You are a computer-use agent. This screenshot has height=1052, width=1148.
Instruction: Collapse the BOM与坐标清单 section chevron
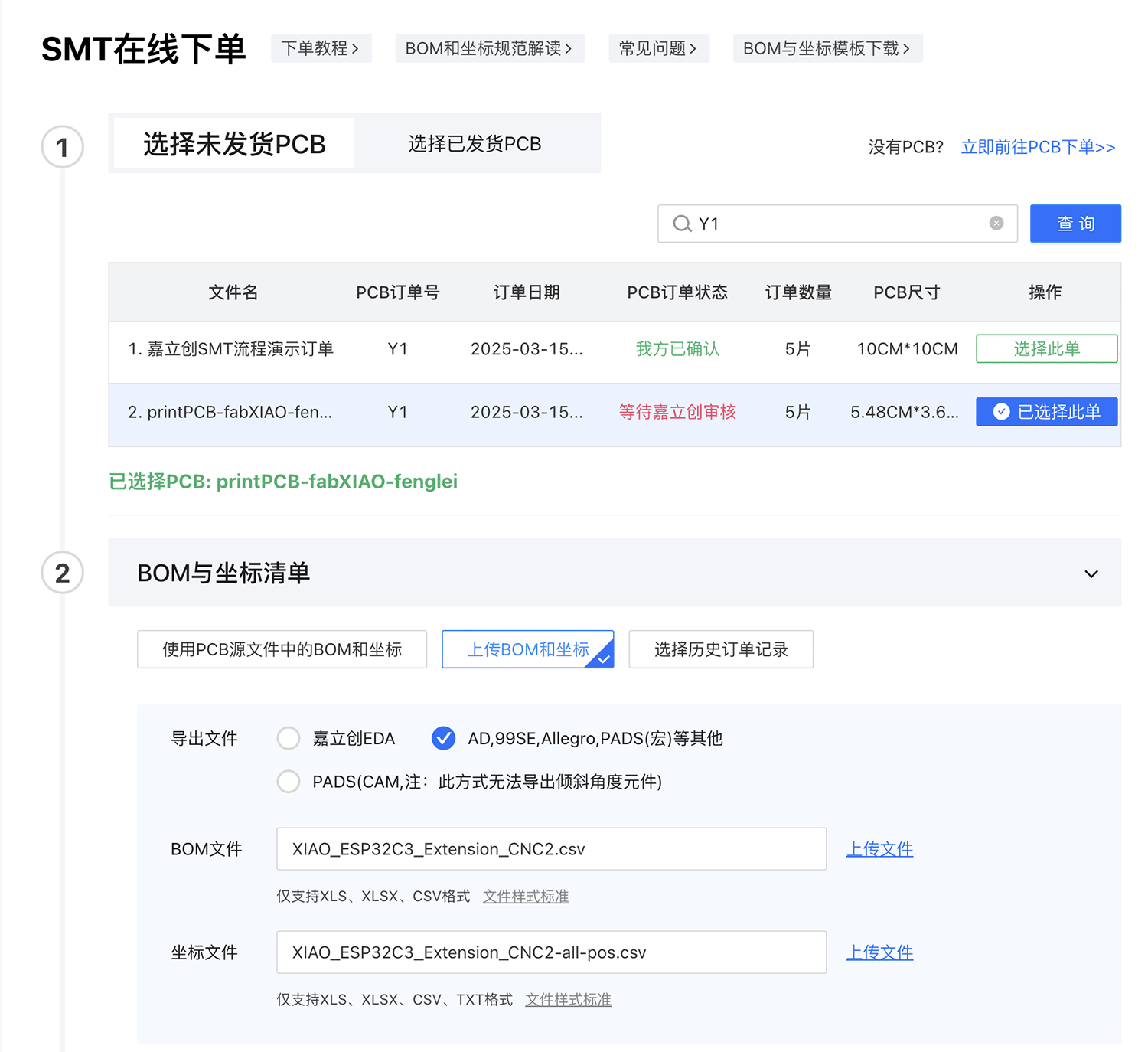click(1091, 573)
